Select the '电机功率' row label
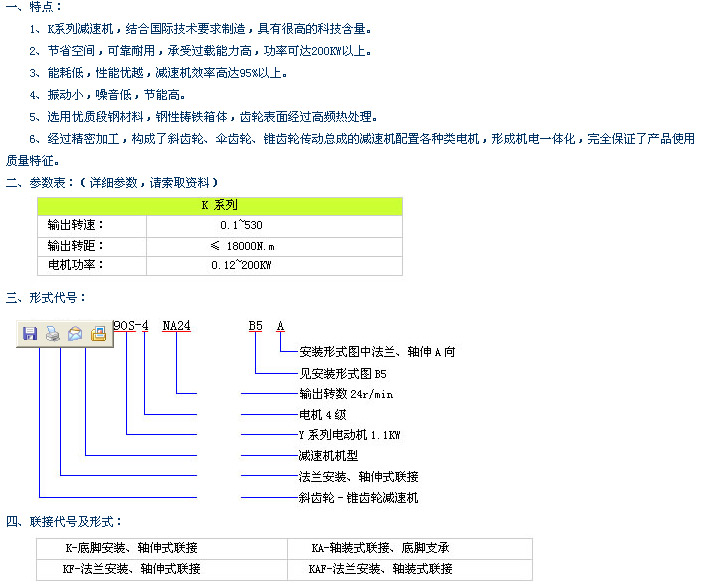Image resolution: width=704 pixels, height=588 pixels. (x=76, y=265)
